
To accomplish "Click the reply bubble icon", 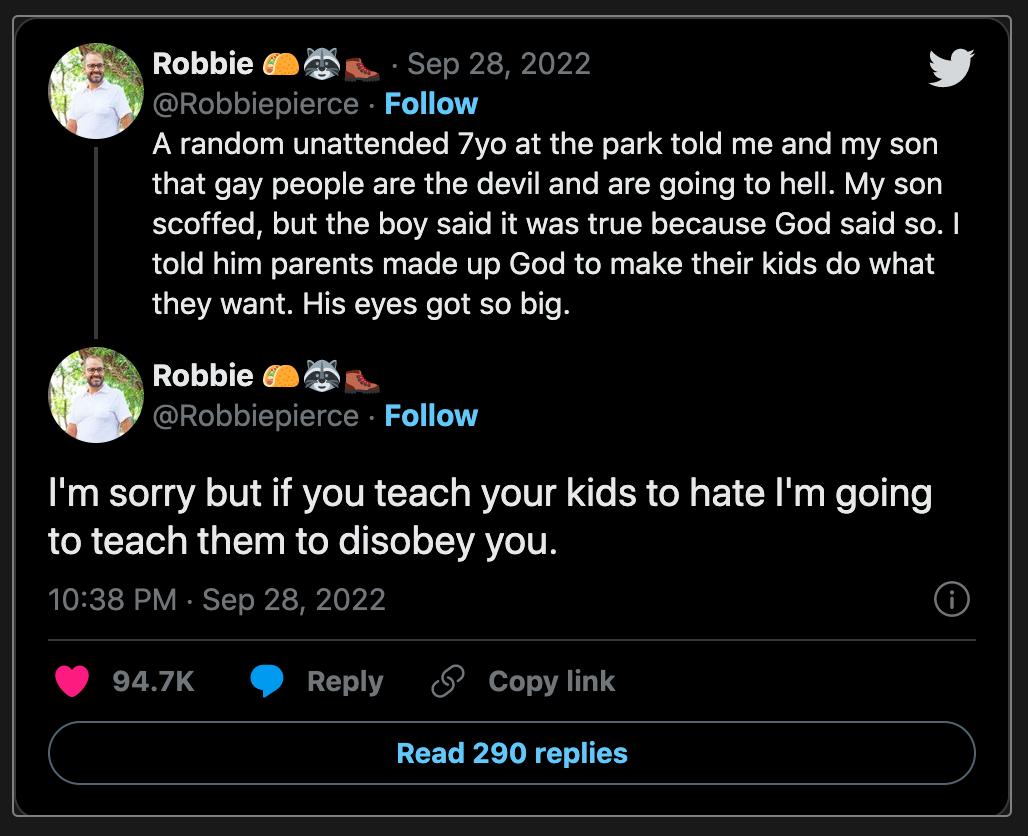I will [264, 681].
